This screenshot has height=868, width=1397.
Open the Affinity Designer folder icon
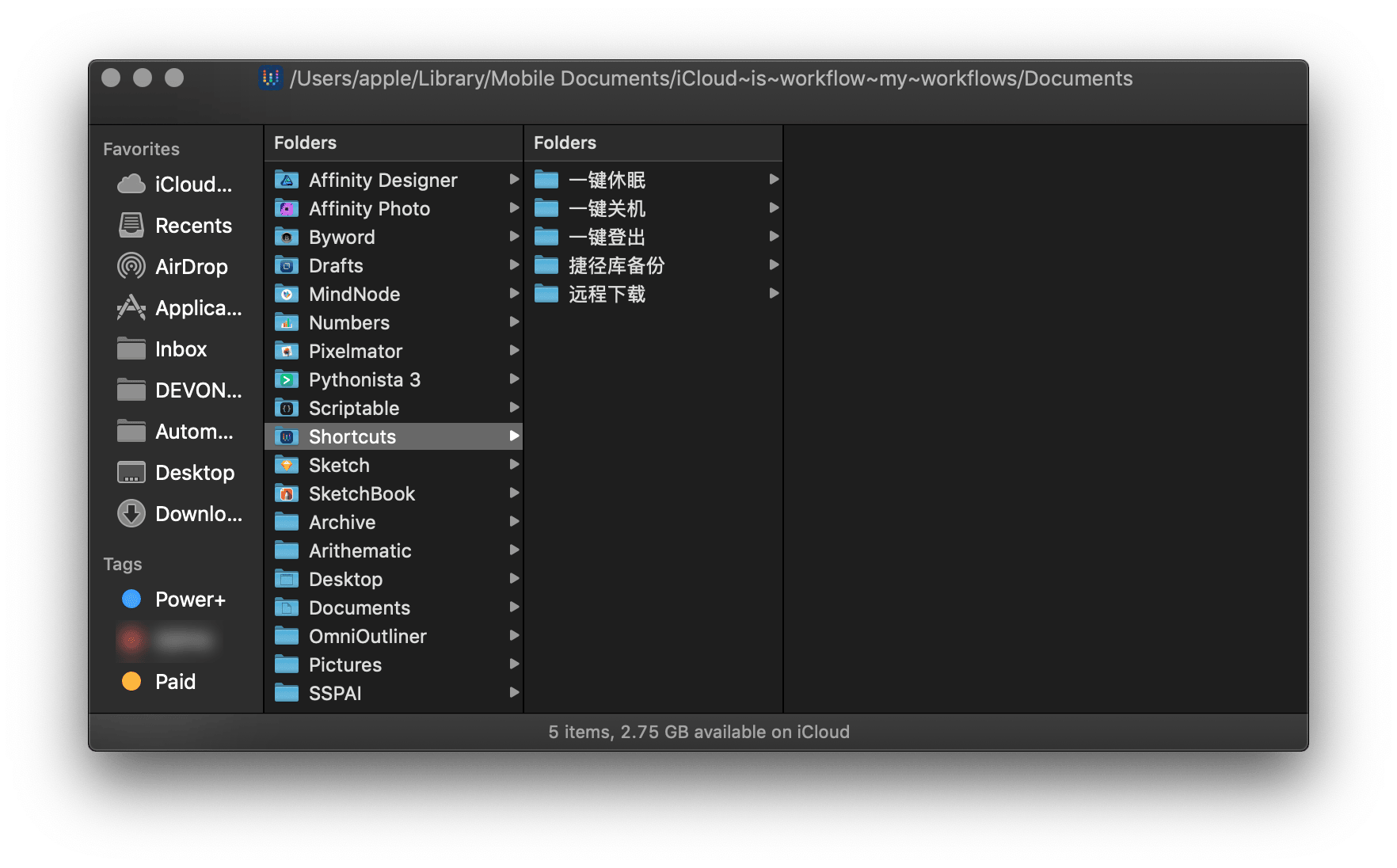pos(287,180)
